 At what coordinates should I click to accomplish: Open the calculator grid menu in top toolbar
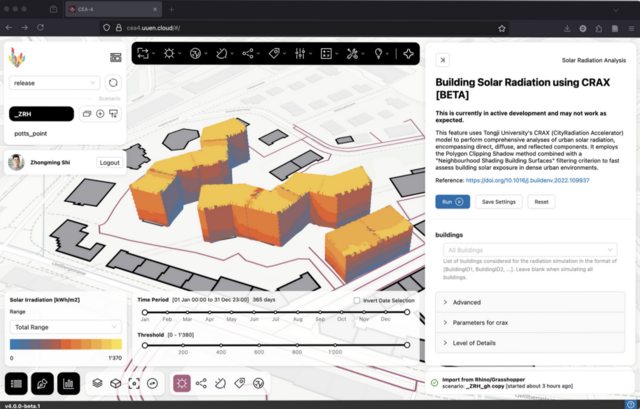(x=326, y=53)
